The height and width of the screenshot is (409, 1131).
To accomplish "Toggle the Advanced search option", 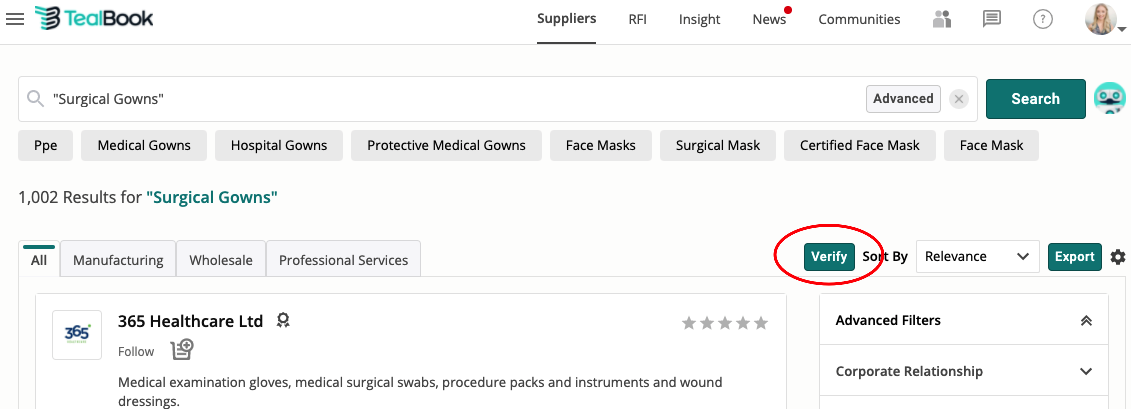I will [x=903, y=99].
